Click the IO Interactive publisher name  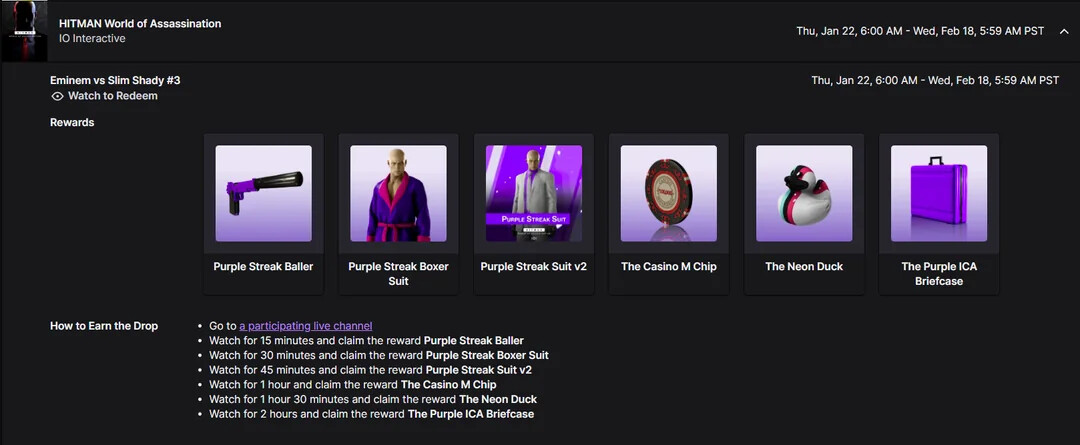point(92,39)
